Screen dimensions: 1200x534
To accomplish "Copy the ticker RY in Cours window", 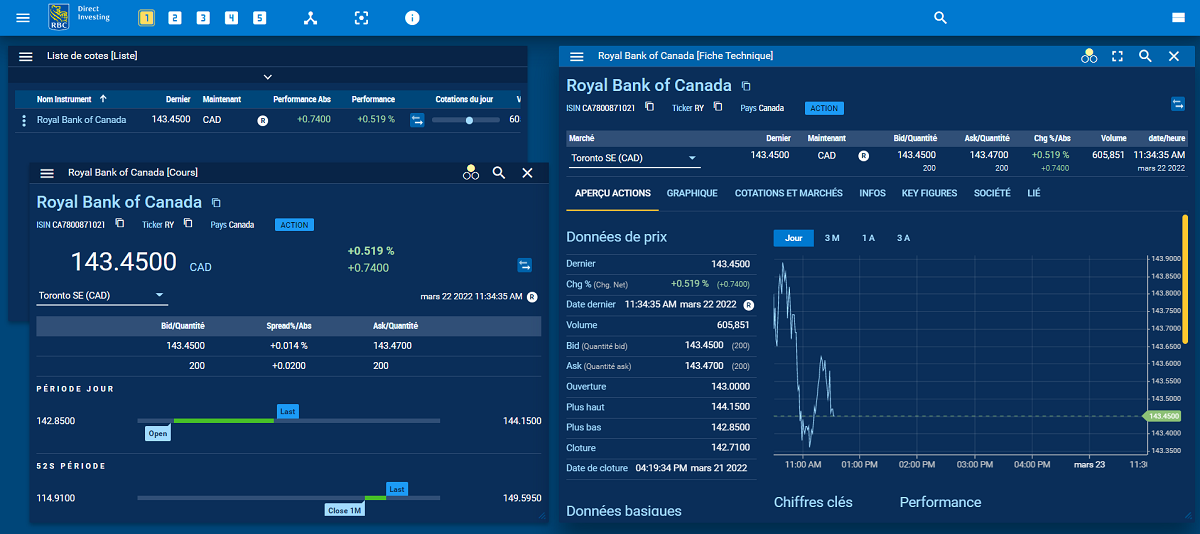I will [x=187, y=224].
